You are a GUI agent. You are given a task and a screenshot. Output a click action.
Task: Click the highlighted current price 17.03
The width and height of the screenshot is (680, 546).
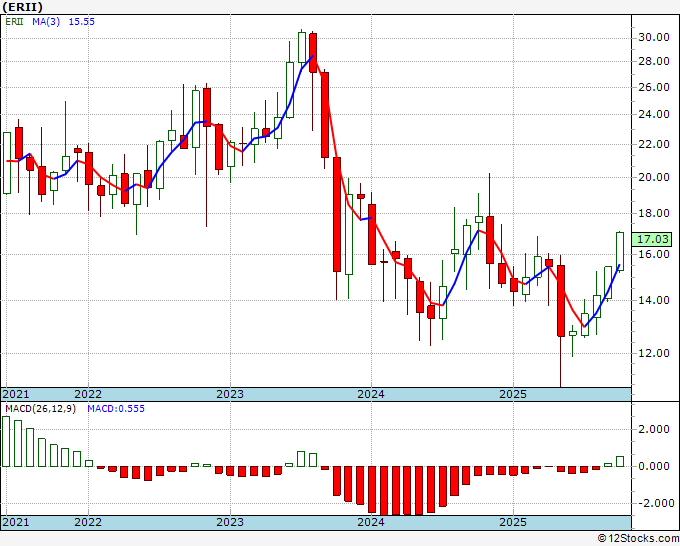coord(653,239)
